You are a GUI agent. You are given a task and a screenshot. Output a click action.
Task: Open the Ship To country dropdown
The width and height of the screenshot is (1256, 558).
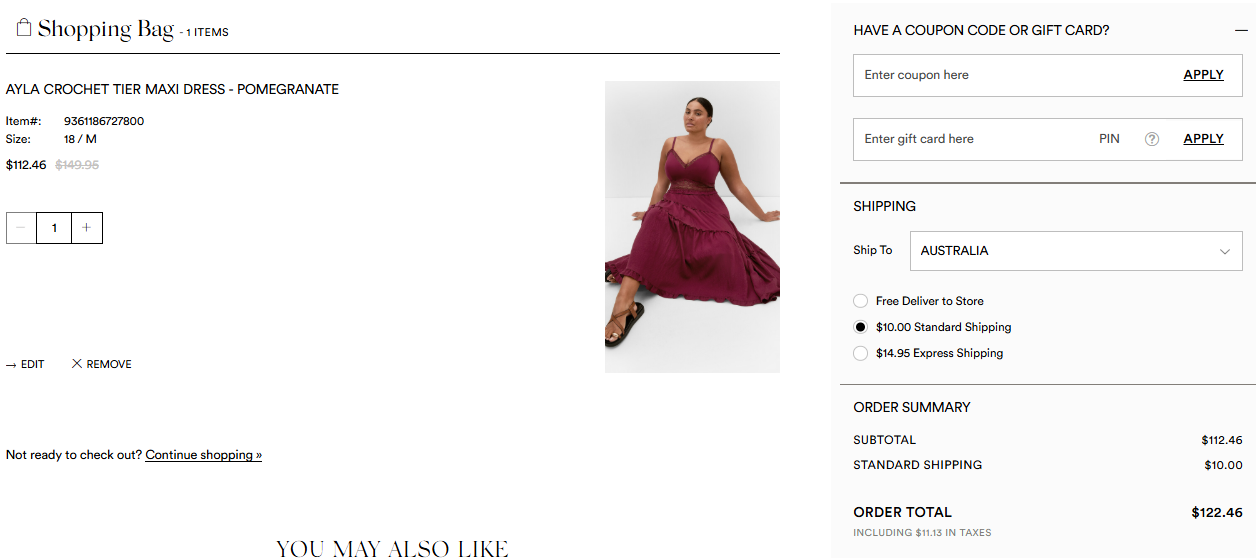point(1076,251)
